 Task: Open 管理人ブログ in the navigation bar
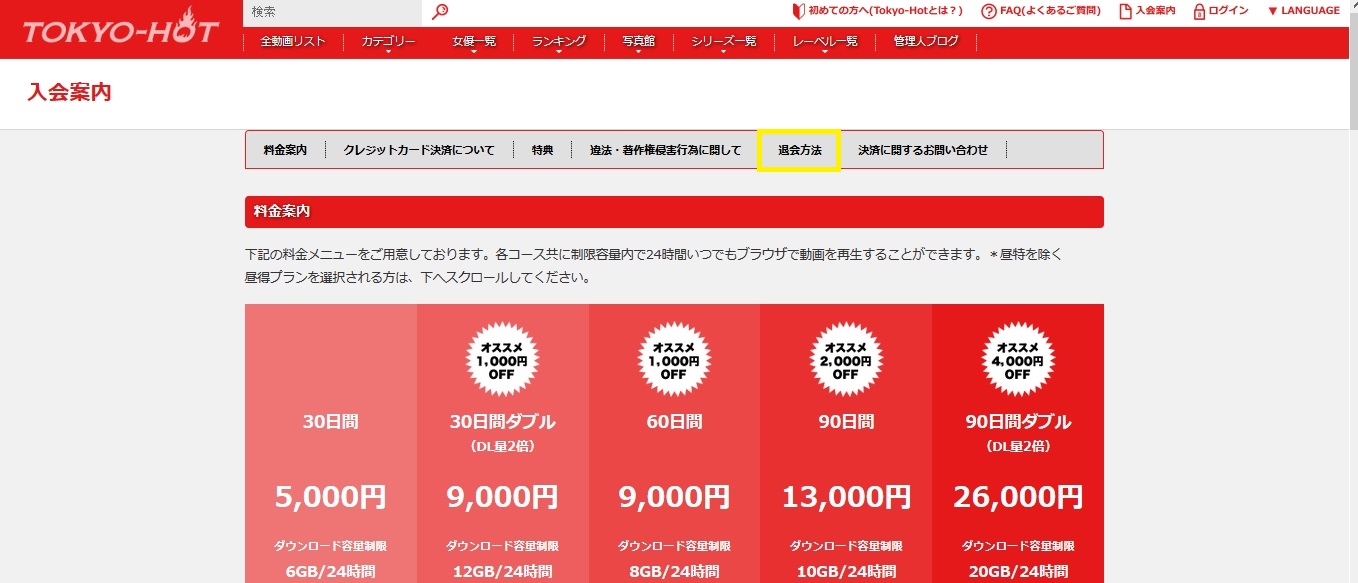[925, 42]
